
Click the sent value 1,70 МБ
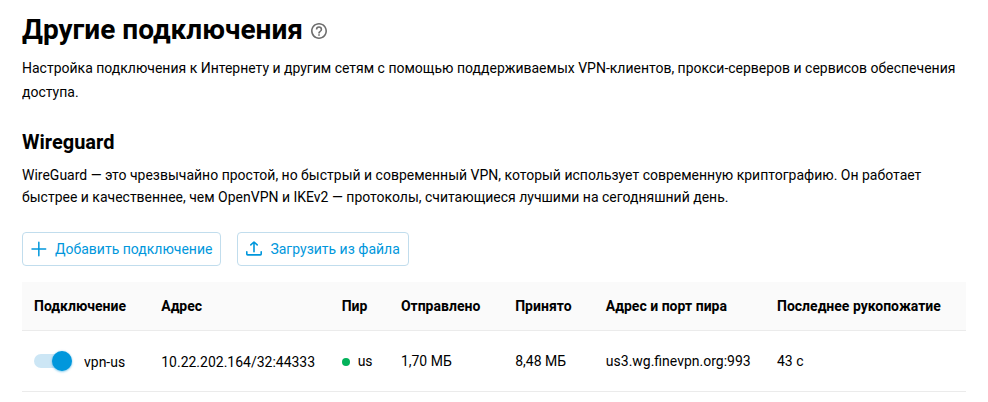pos(427,362)
